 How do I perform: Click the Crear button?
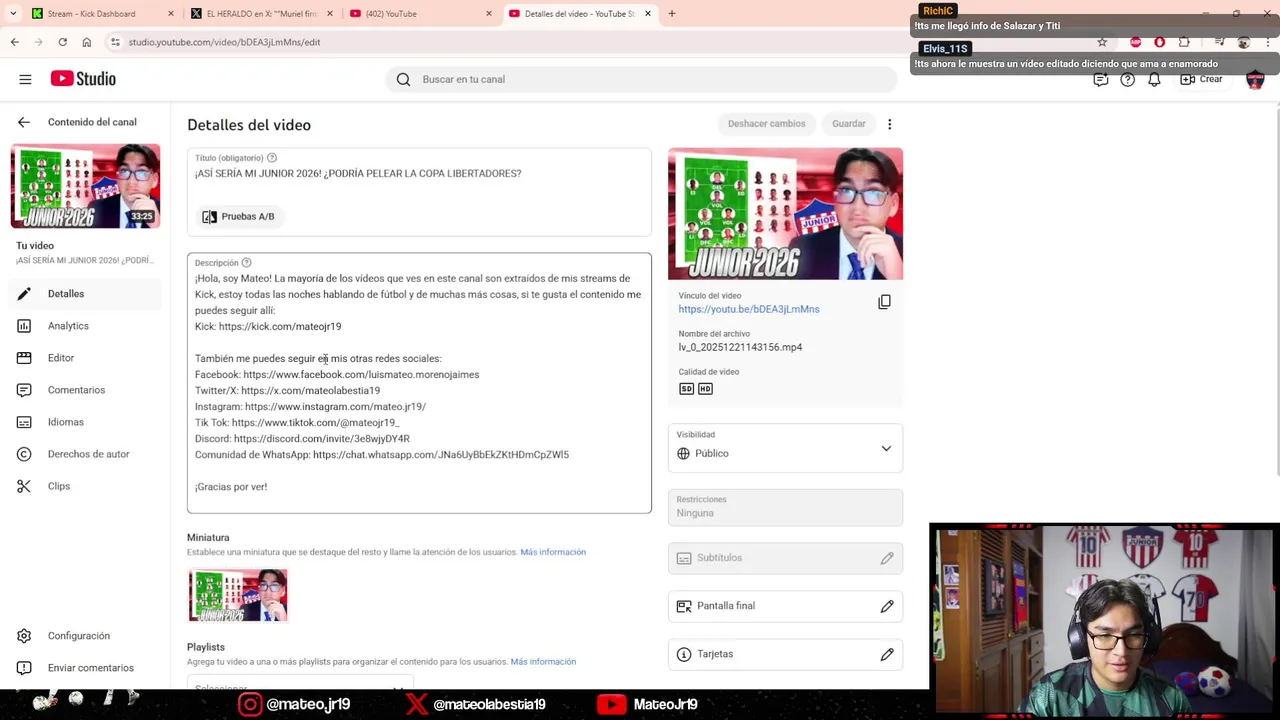click(1201, 79)
